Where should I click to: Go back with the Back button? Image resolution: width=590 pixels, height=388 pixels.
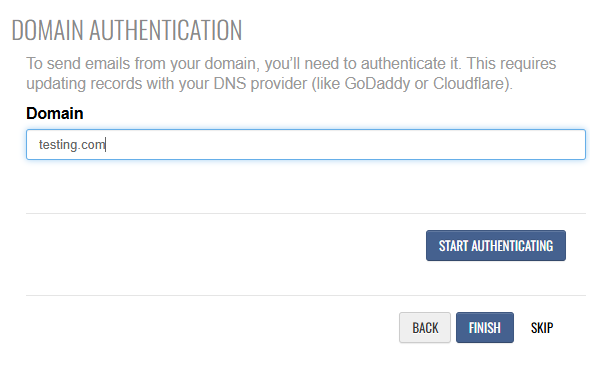point(425,327)
